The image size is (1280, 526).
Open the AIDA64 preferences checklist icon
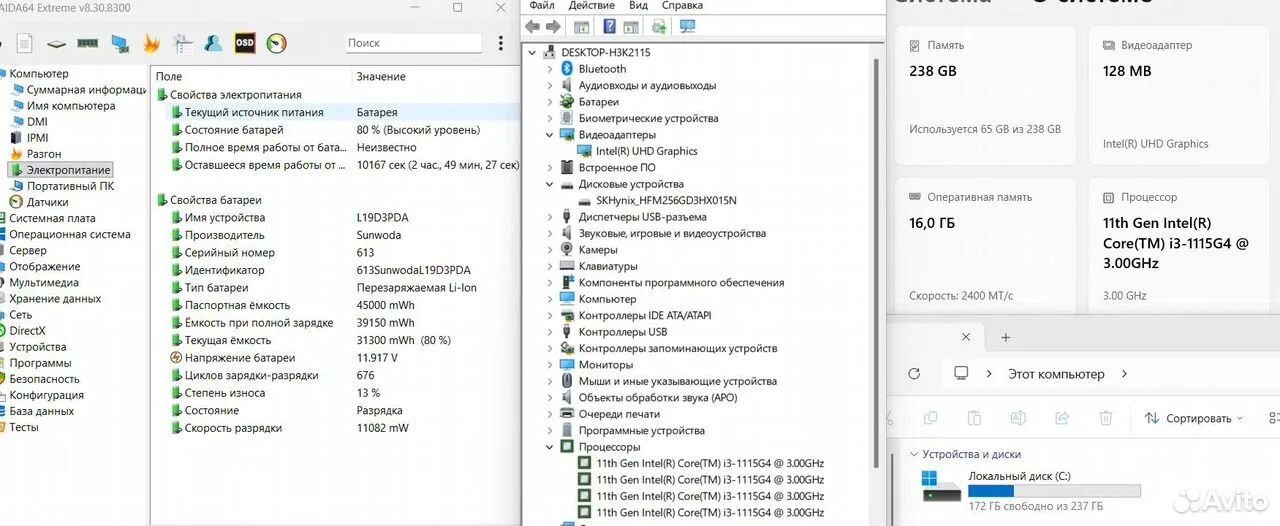point(183,43)
